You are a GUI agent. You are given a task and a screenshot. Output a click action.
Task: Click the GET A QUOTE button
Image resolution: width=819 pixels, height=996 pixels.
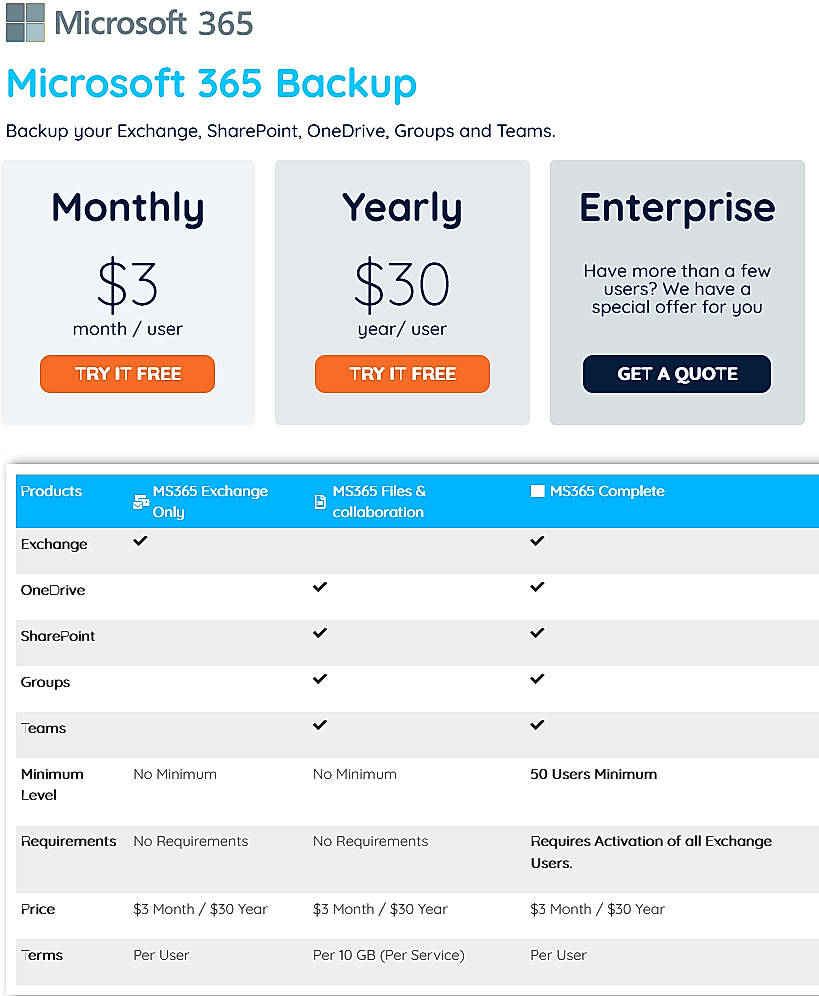tap(676, 374)
